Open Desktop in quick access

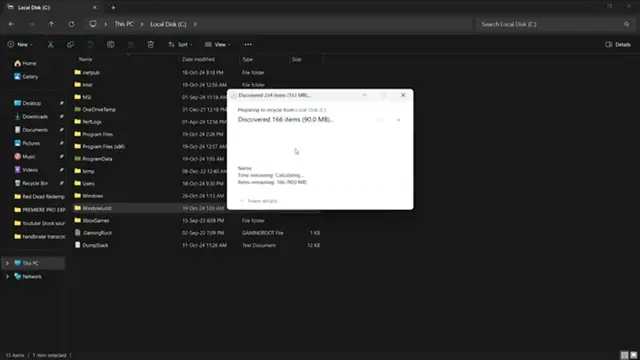[x=27, y=103]
